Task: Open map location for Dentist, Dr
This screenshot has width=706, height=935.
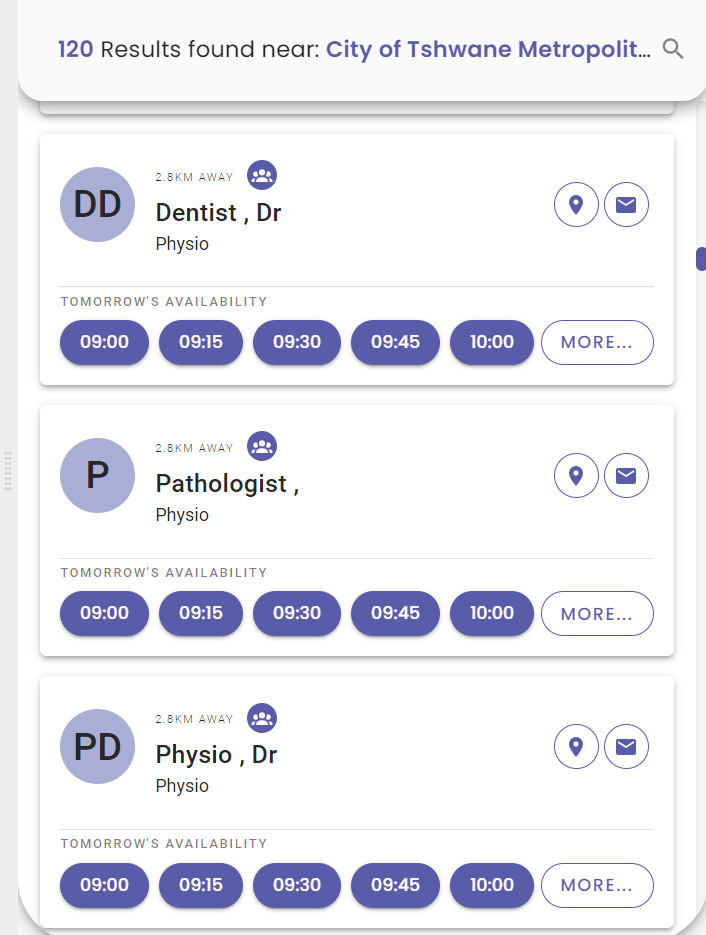Action: pyautogui.click(x=576, y=205)
